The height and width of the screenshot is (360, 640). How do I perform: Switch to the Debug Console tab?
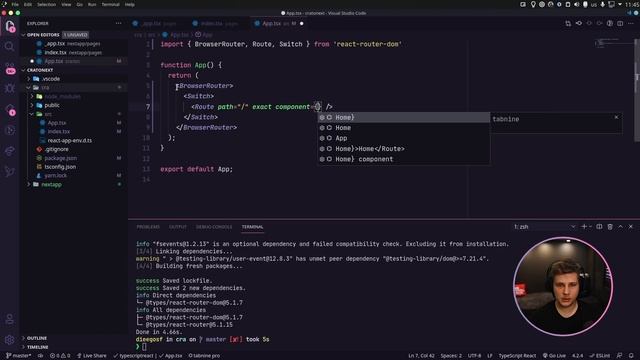(214, 227)
